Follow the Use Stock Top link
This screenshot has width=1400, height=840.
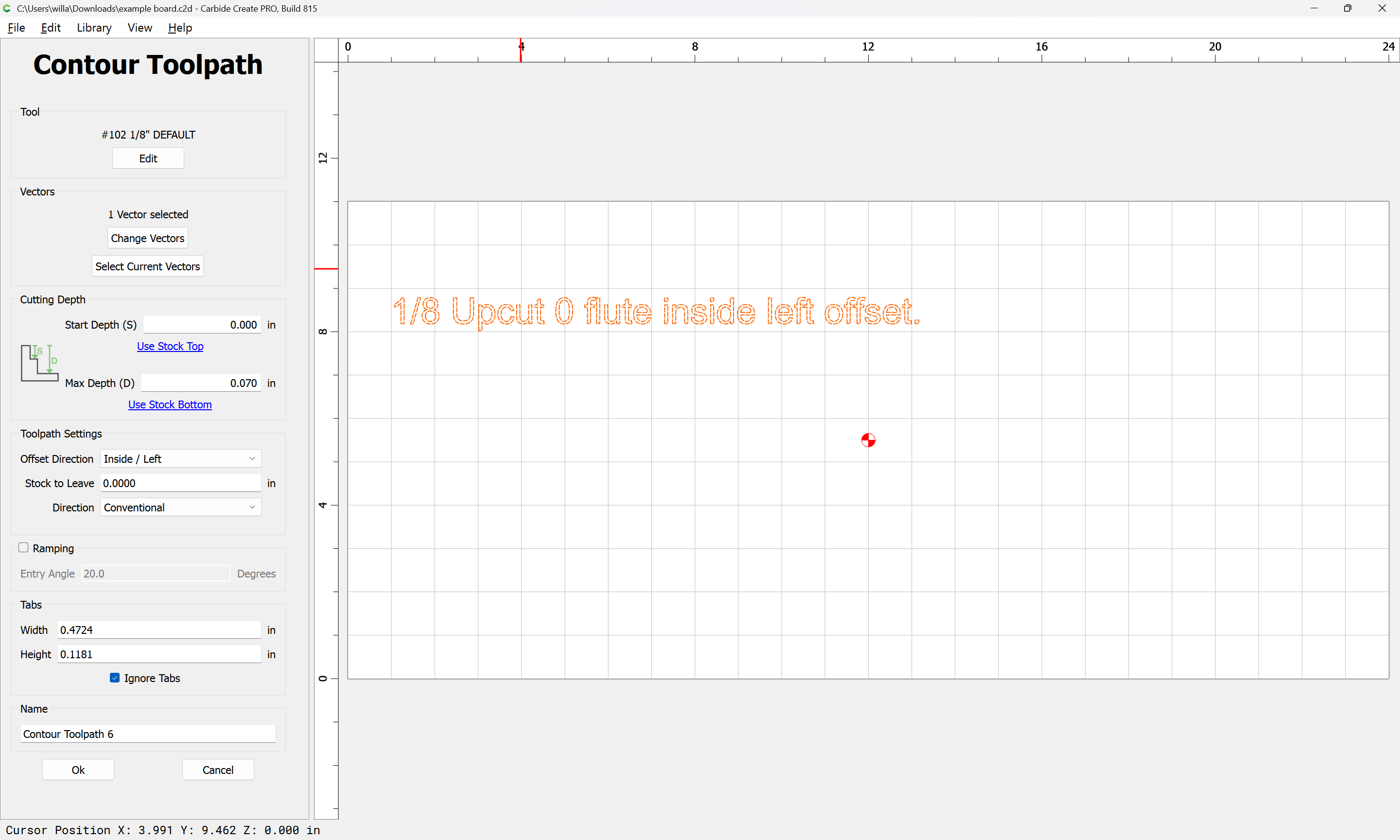click(x=170, y=346)
